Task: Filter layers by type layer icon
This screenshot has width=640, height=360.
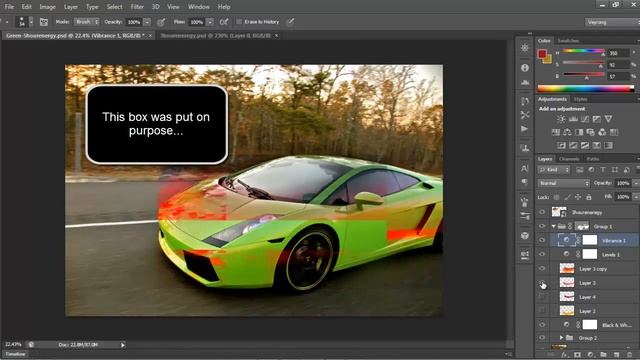Action: tap(603, 170)
